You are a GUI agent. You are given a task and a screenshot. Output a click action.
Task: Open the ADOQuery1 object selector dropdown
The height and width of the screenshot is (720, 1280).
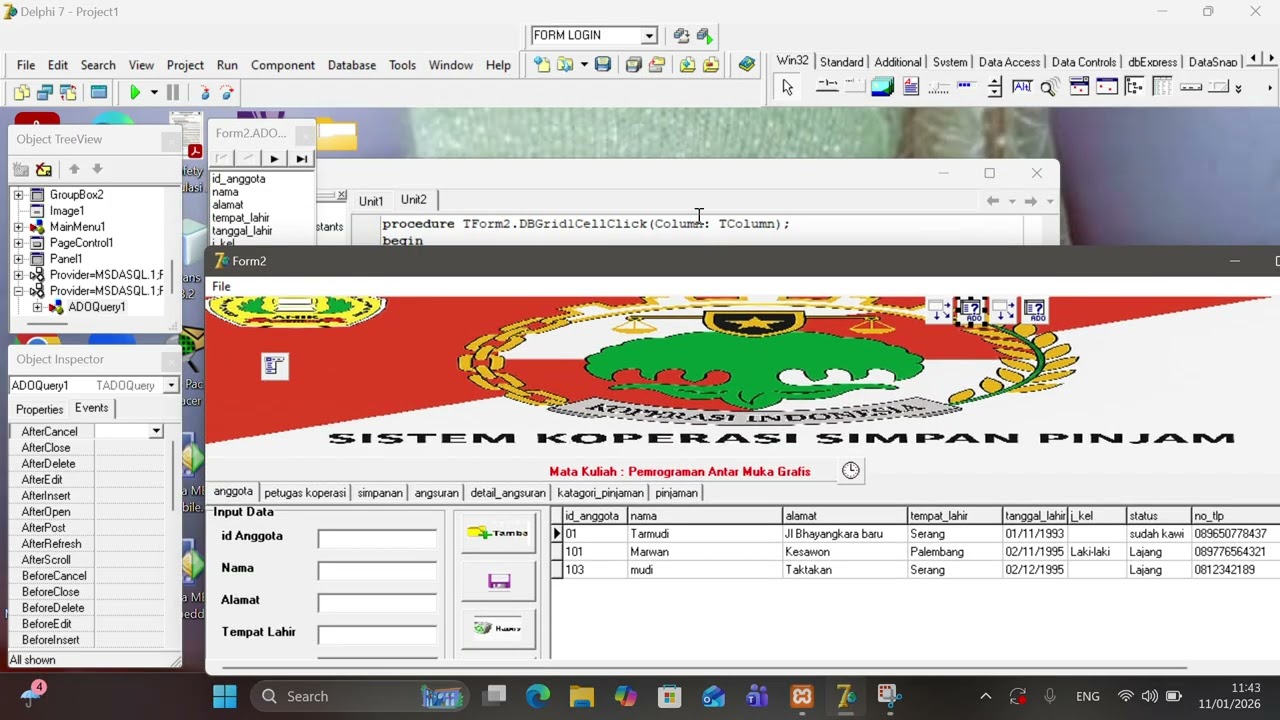pos(171,385)
